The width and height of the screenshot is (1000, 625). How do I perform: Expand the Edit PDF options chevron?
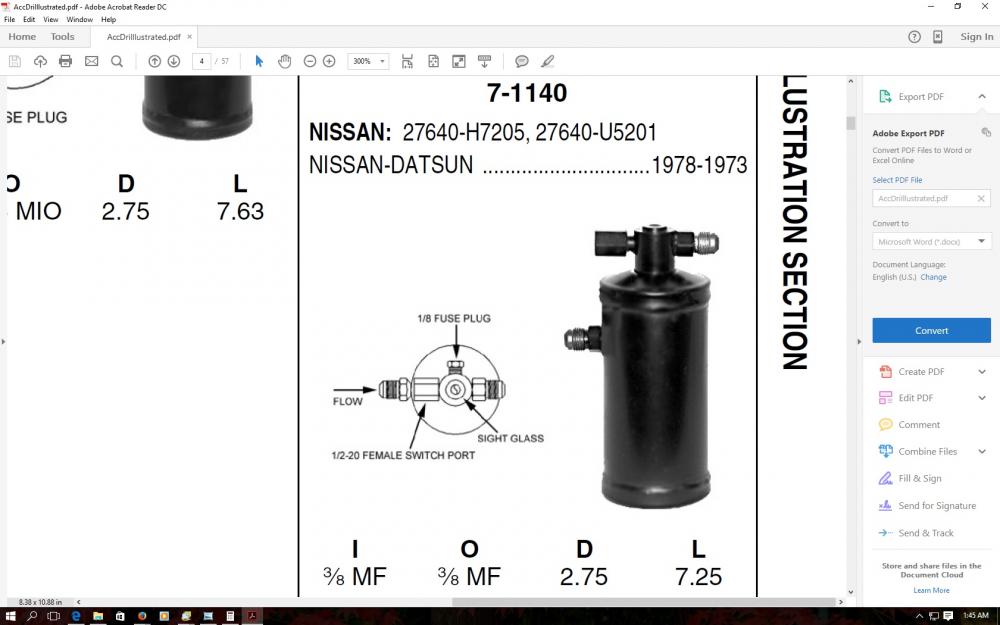[x=982, y=397]
